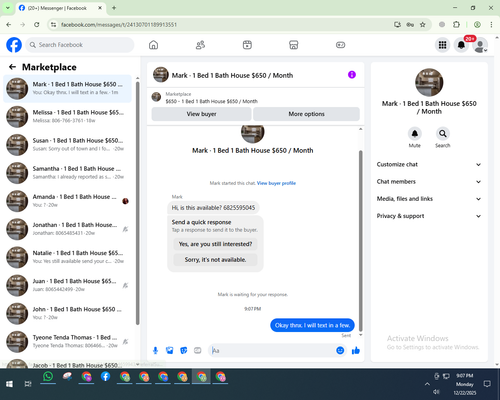Open the Susan conversation in the list
The width and height of the screenshot is (500, 400).
click(x=67, y=145)
